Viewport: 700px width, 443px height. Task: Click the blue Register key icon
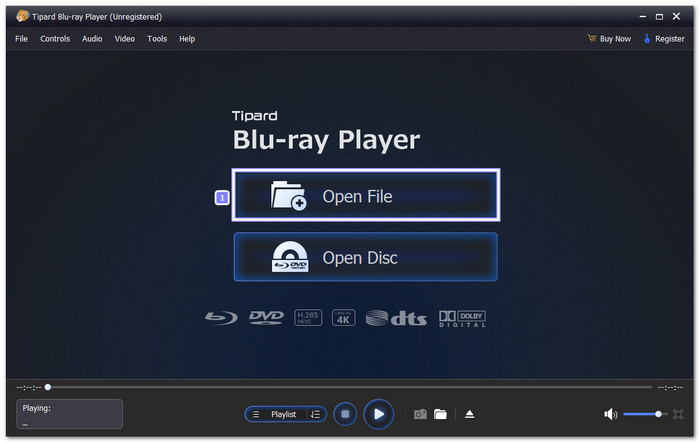(647, 38)
